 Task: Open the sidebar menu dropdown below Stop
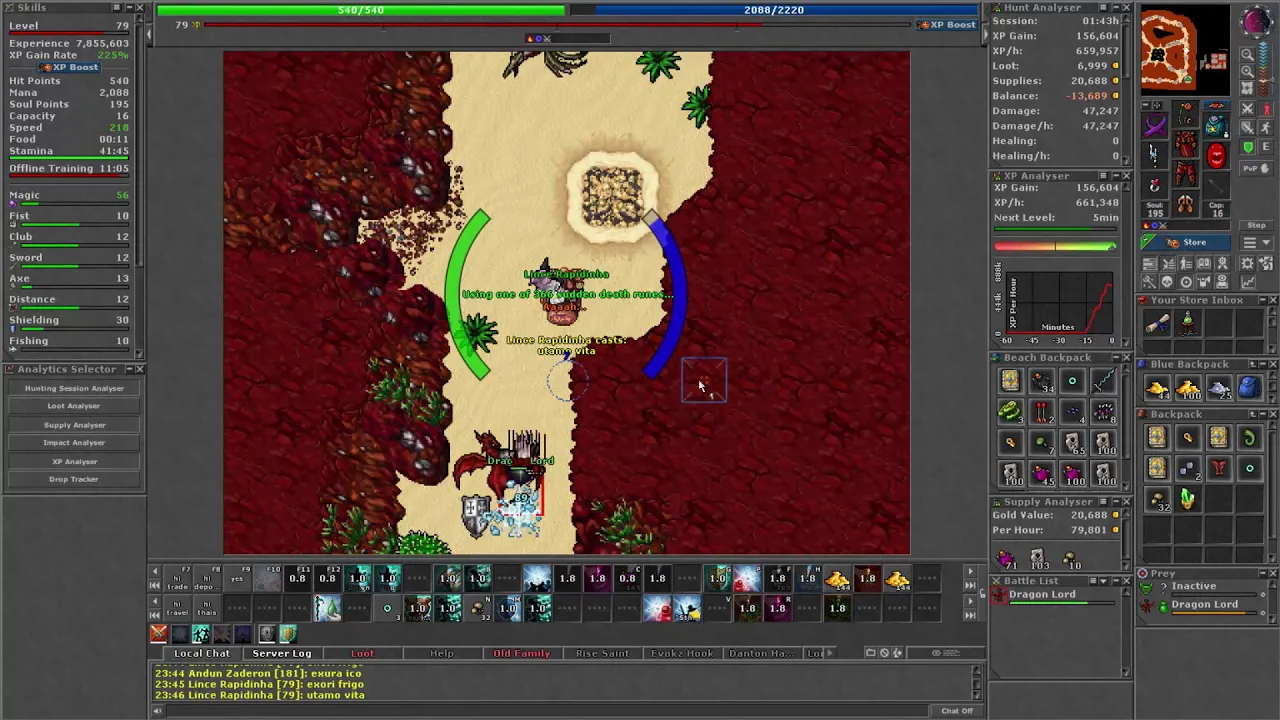pyautogui.click(x=1257, y=242)
